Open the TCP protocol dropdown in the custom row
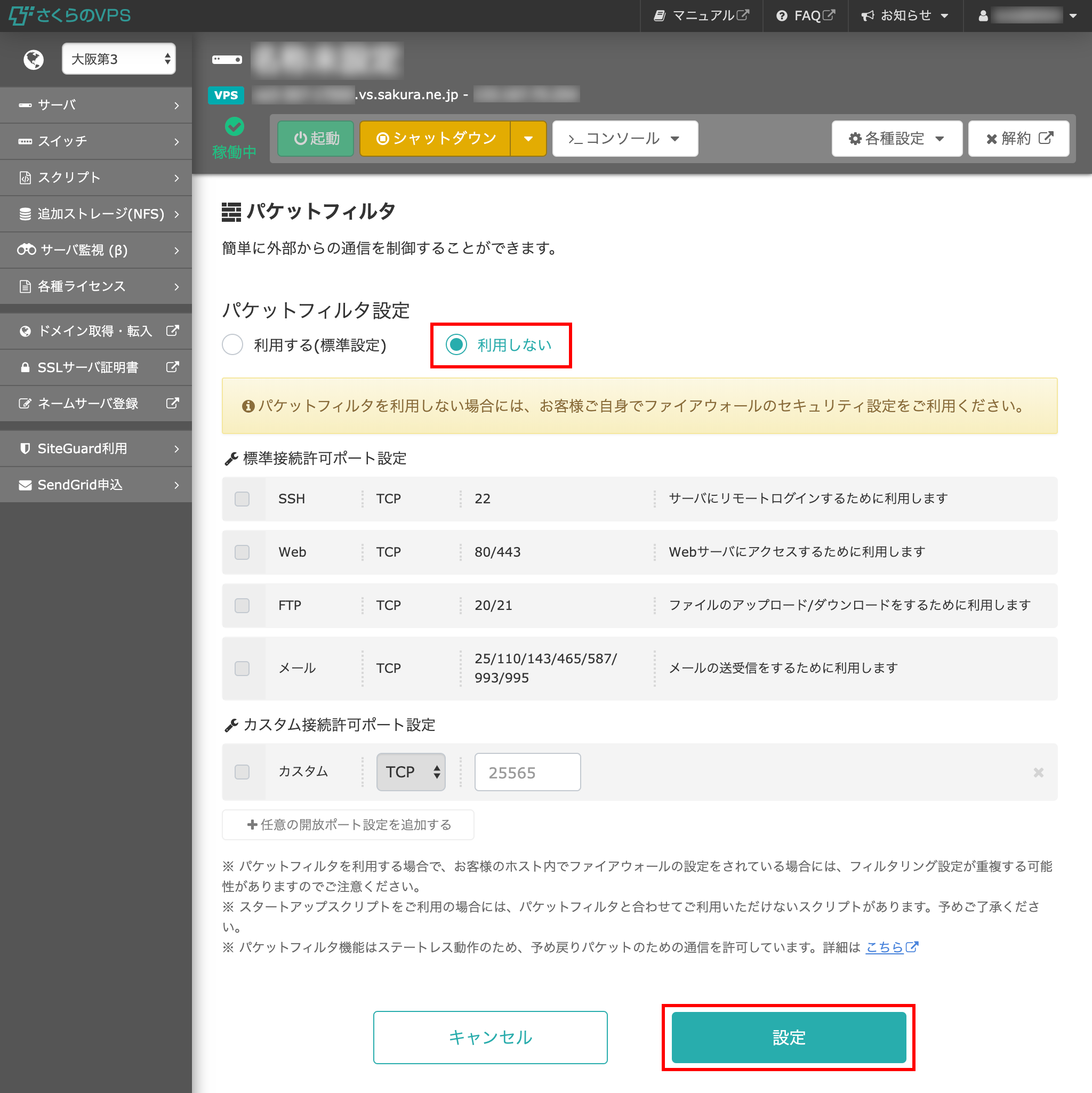Screen dimensions: 1092x1093 (411, 771)
